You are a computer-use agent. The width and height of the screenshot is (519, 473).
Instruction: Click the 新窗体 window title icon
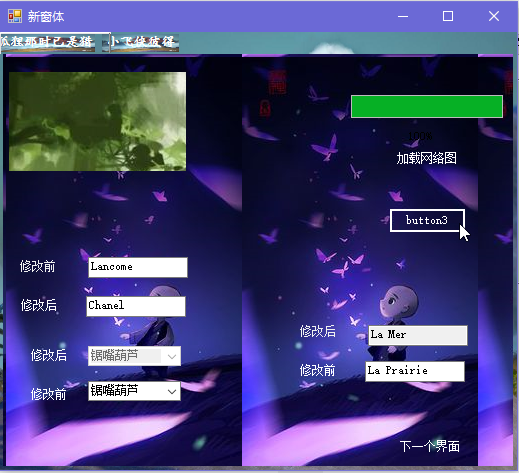click(x=15, y=16)
